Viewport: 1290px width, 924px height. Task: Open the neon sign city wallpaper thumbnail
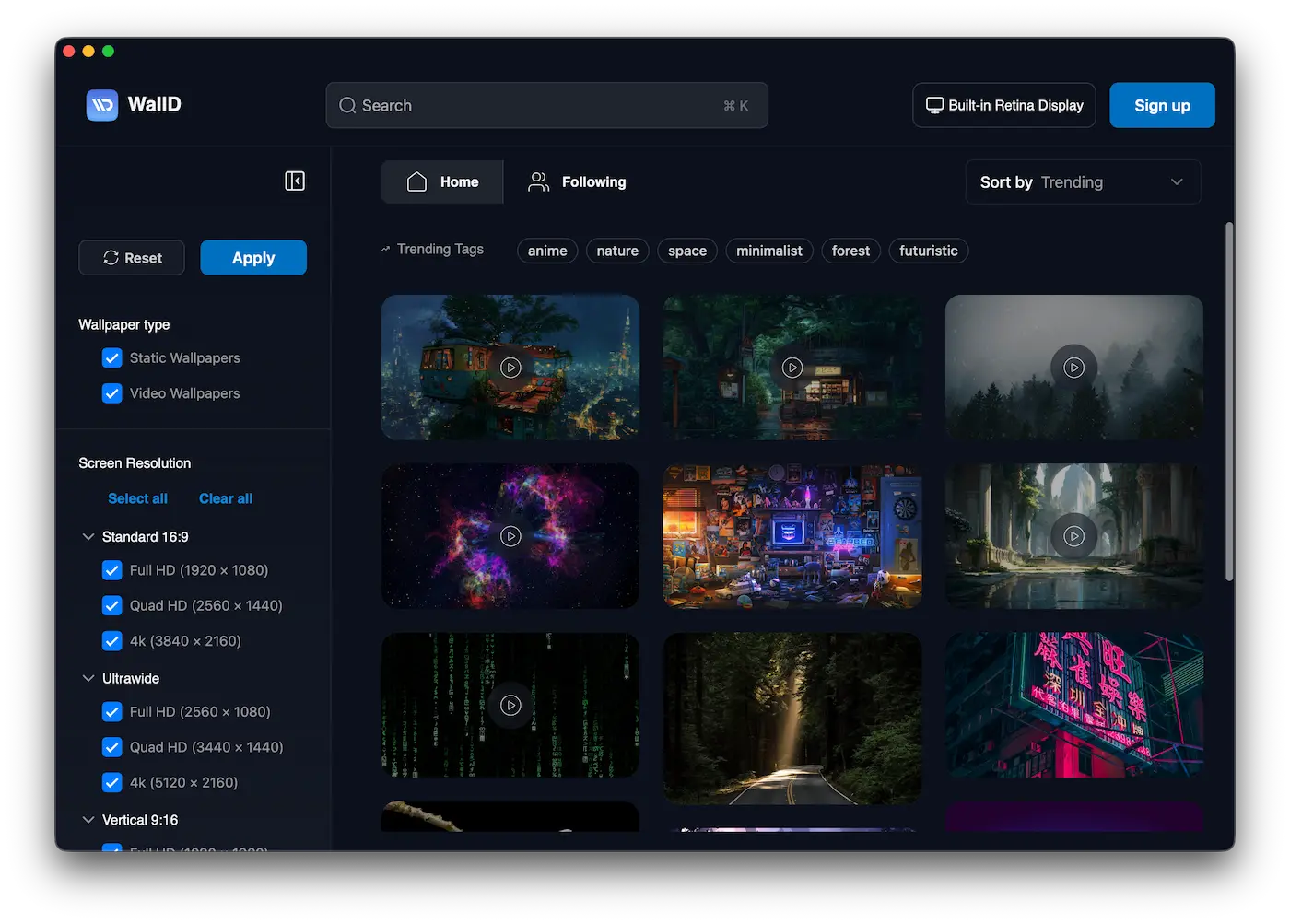[1073, 705]
